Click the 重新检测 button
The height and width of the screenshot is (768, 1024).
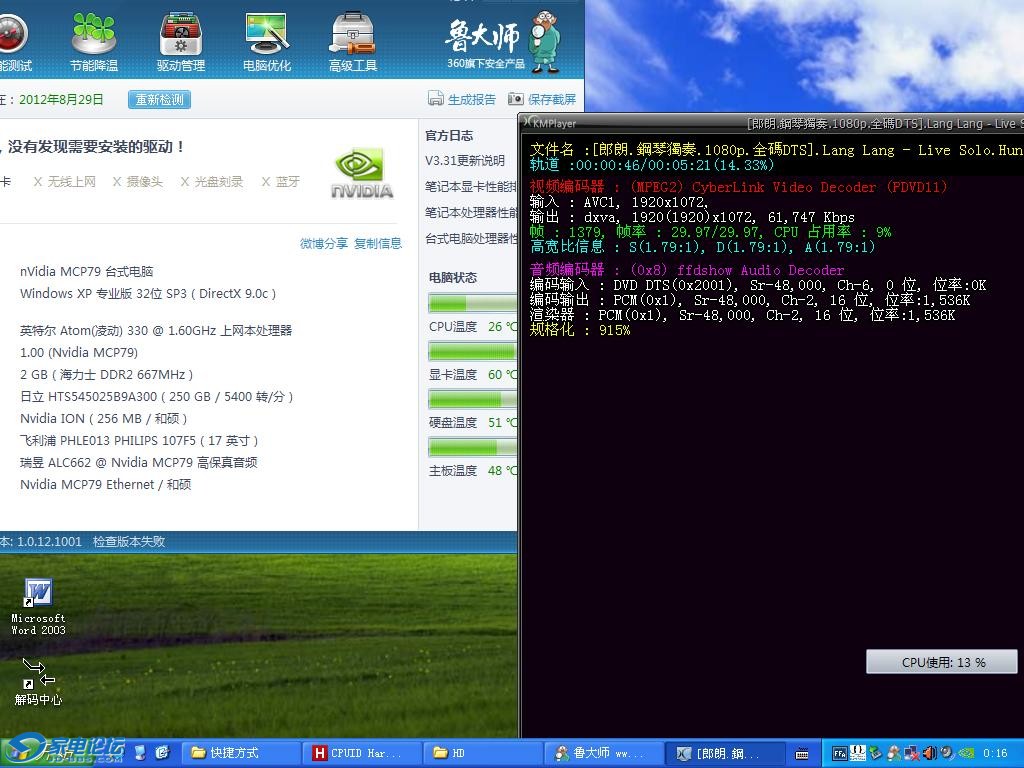pyautogui.click(x=159, y=100)
